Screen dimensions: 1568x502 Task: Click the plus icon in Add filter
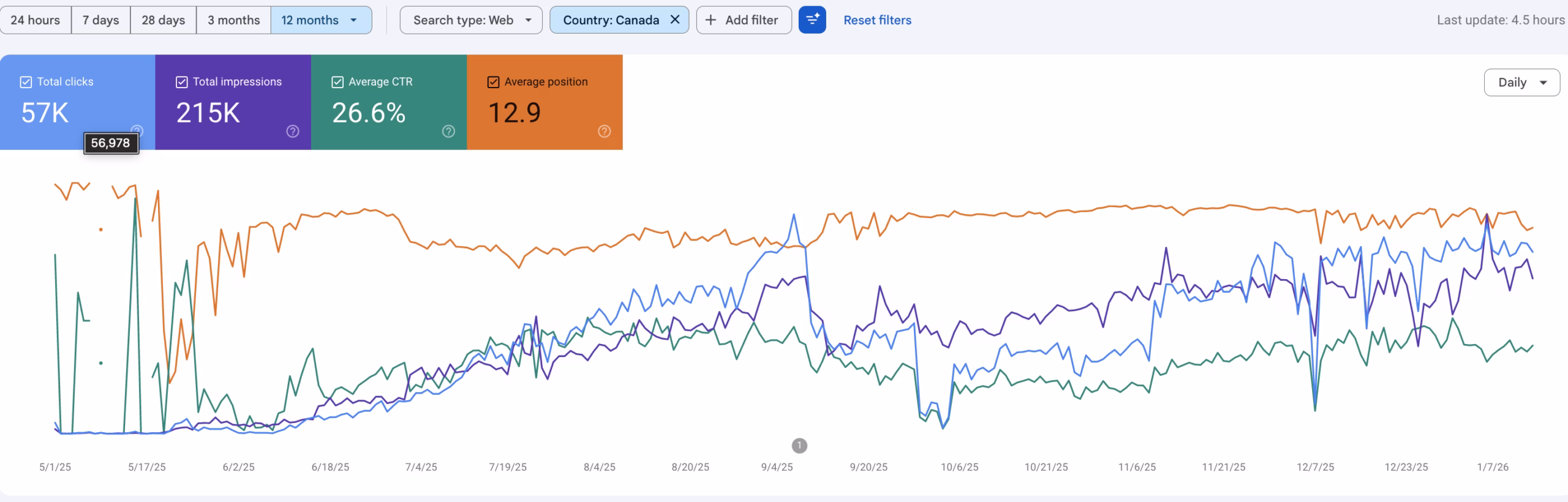coord(710,20)
